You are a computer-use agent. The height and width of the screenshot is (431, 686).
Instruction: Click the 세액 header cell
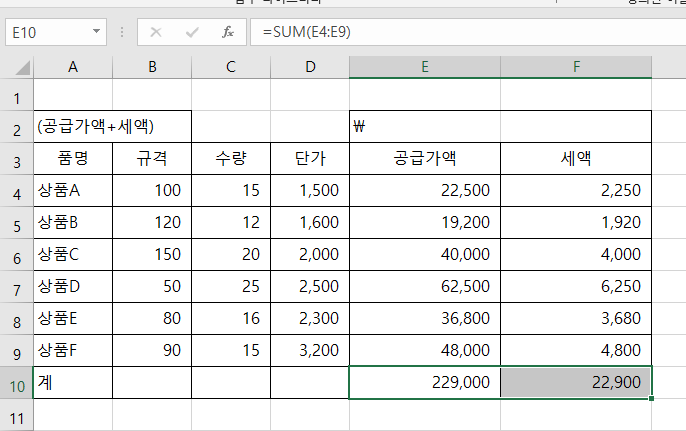click(576, 158)
